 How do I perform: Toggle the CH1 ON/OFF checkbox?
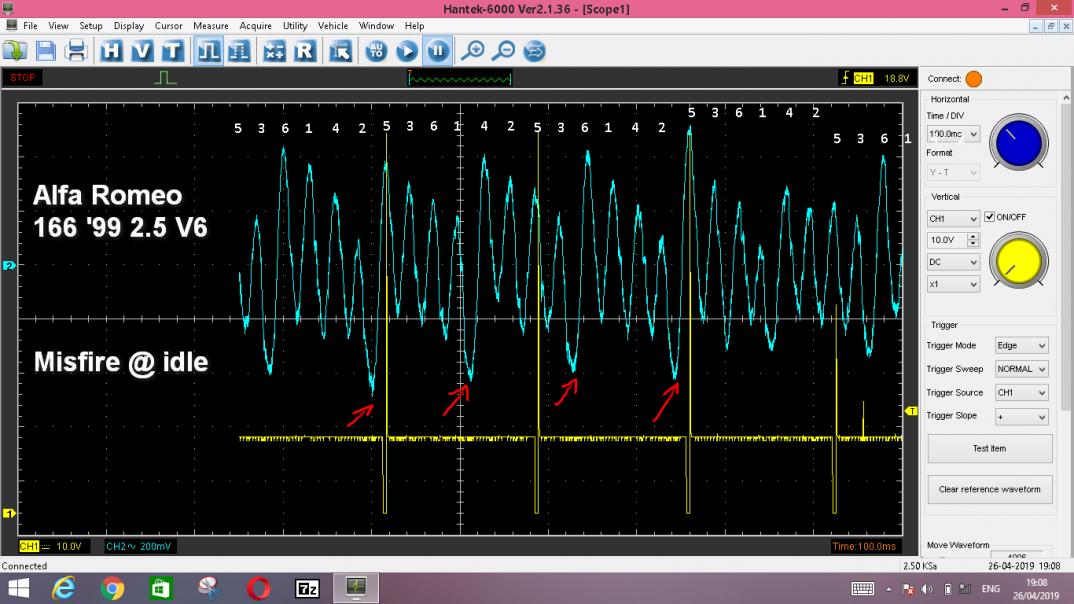click(x=990, y=217)
